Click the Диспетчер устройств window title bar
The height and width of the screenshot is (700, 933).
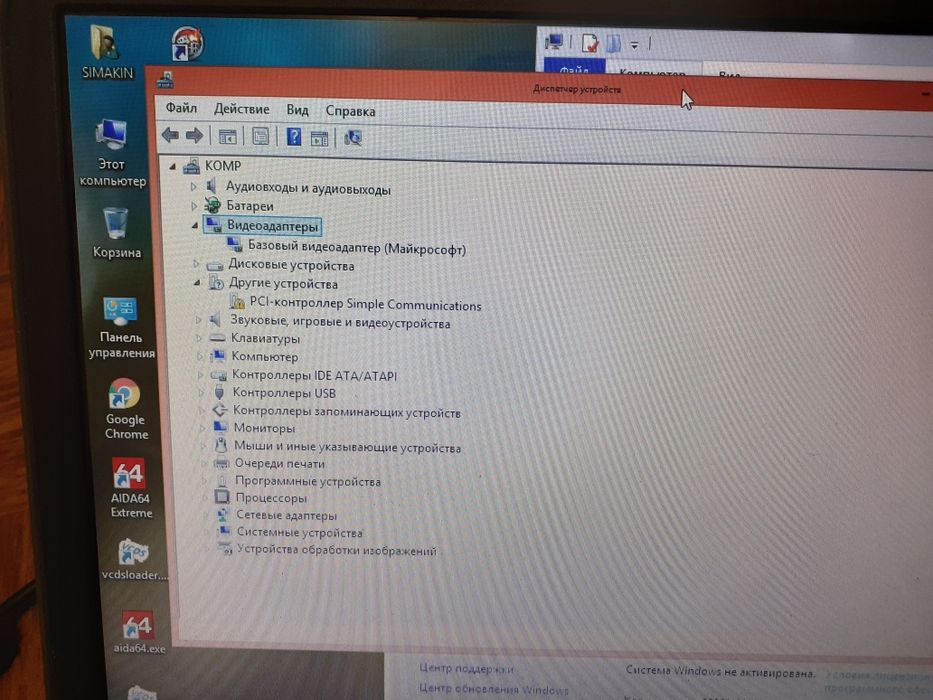[x=576, y=89]
